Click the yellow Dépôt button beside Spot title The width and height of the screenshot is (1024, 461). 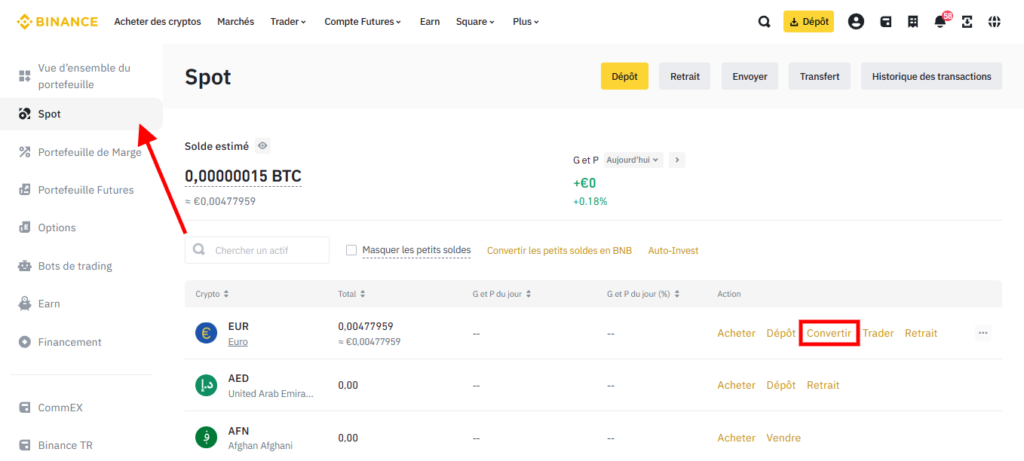pyautogui.click(x=624, y=76)
